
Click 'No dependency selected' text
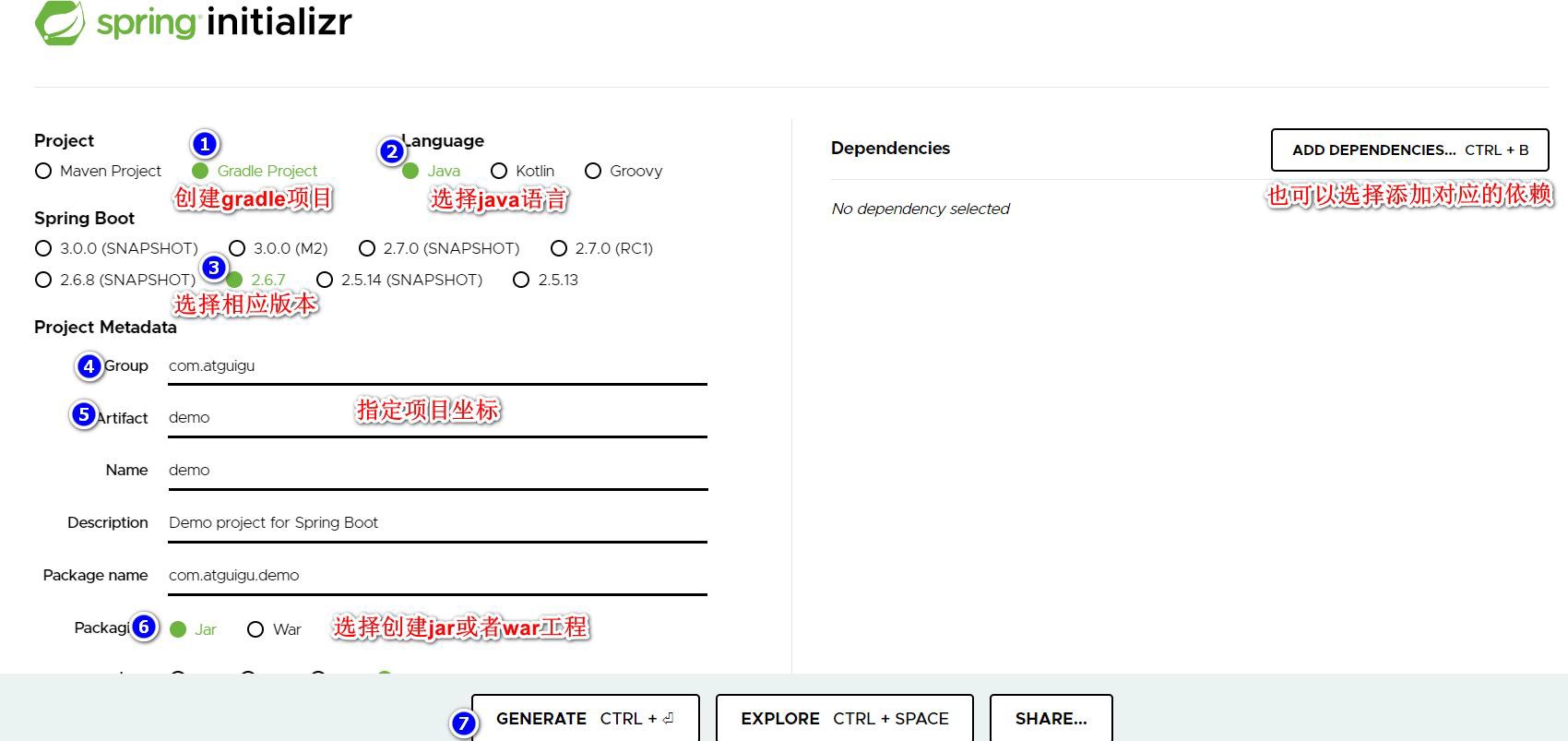coord(921,209)
